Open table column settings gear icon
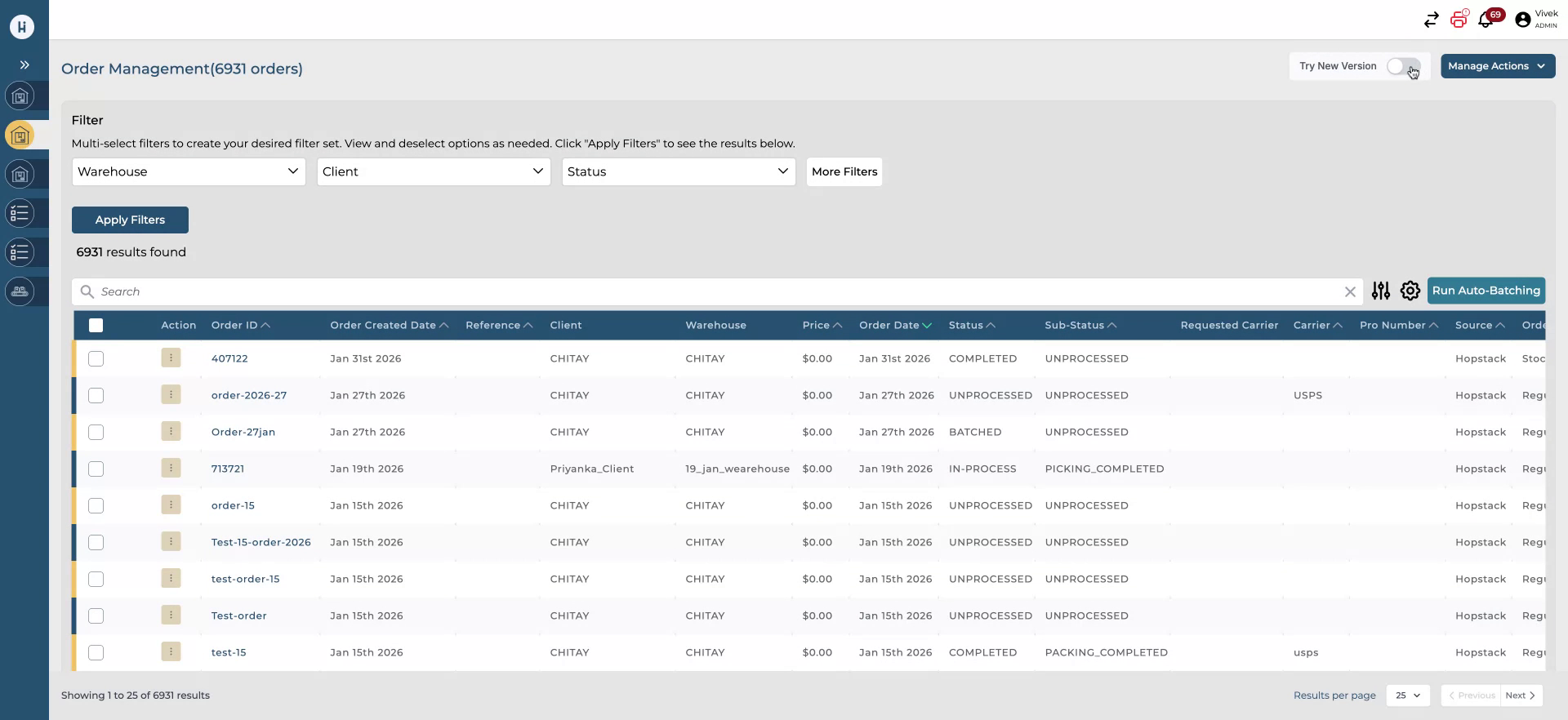Image resolution: width=1568 pixels, height=720 pixels. (x=1410, y=291)
